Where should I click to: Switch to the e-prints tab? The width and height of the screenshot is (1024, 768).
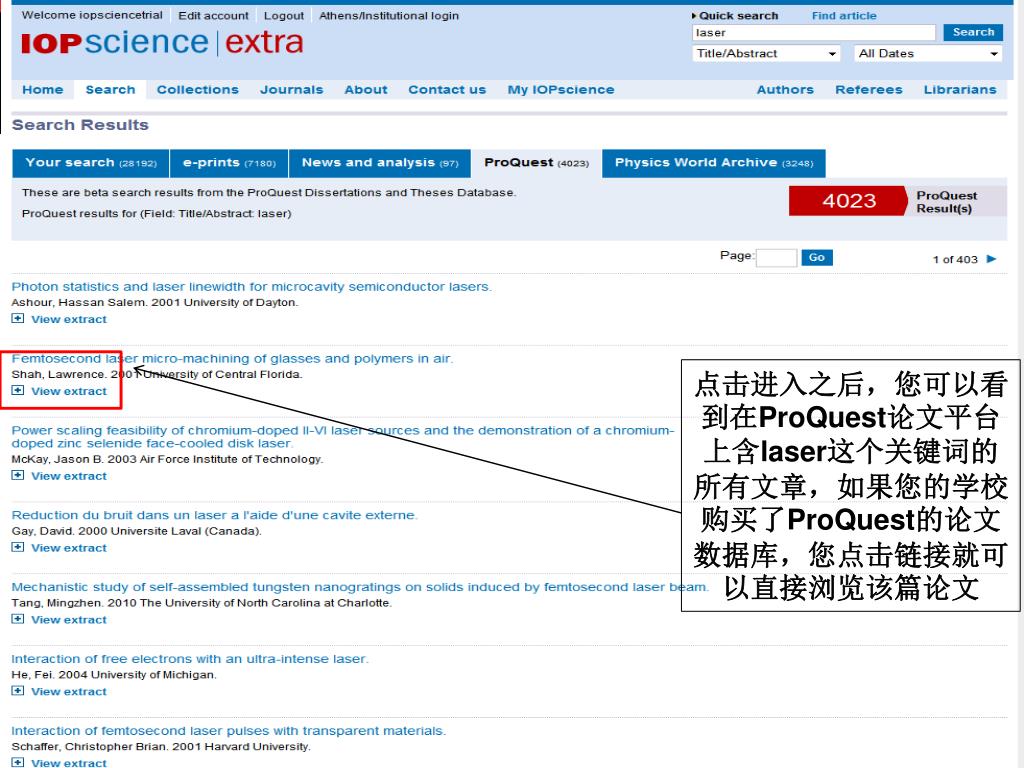point(229,163)
